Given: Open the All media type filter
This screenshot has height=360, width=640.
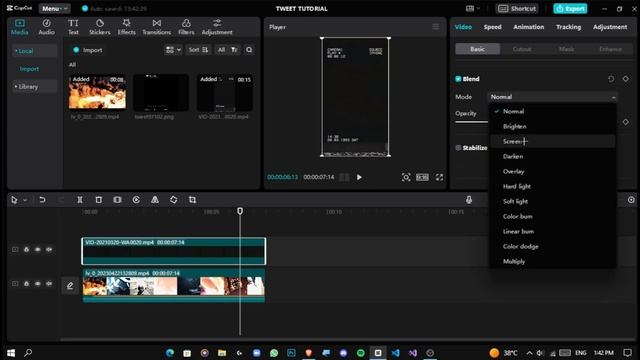Looking at the screenshot, I should tap(221, 50).
